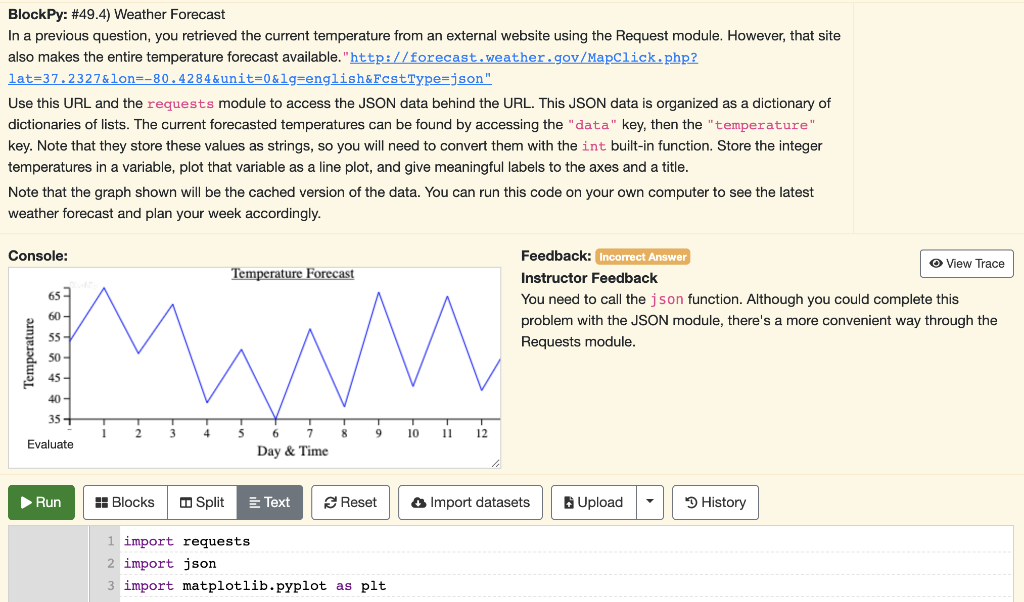Click the Incorrect Answer badge
Image resolution: width=1024 pixels, height=602 pixels.
[642, 257]
